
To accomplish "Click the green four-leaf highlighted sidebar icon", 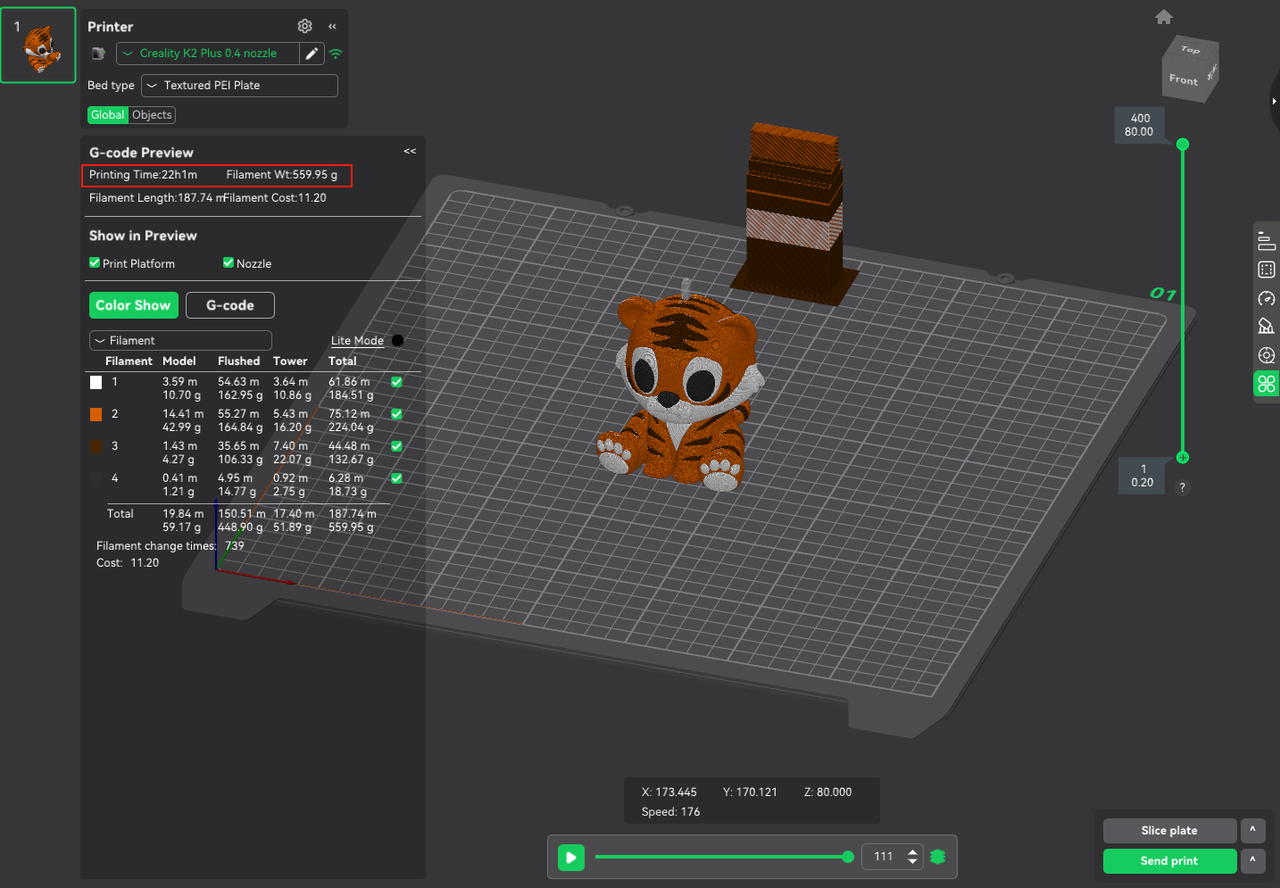I will click(x=1267, y=384).
